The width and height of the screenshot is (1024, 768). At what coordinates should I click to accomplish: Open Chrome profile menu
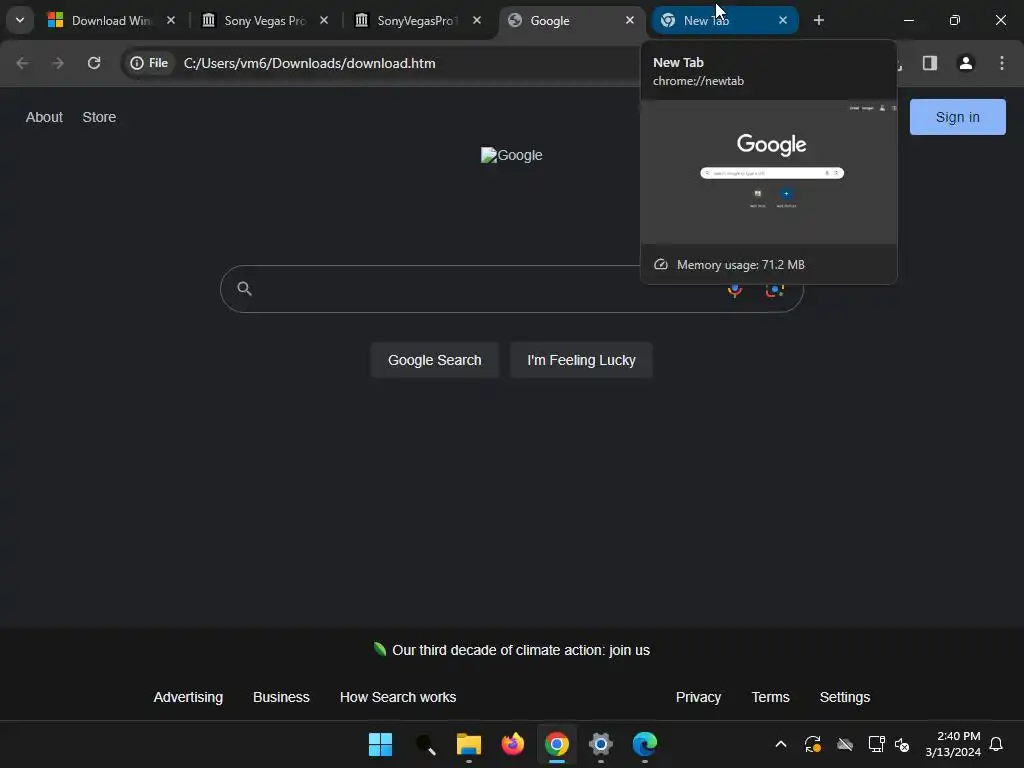[966, 63]
